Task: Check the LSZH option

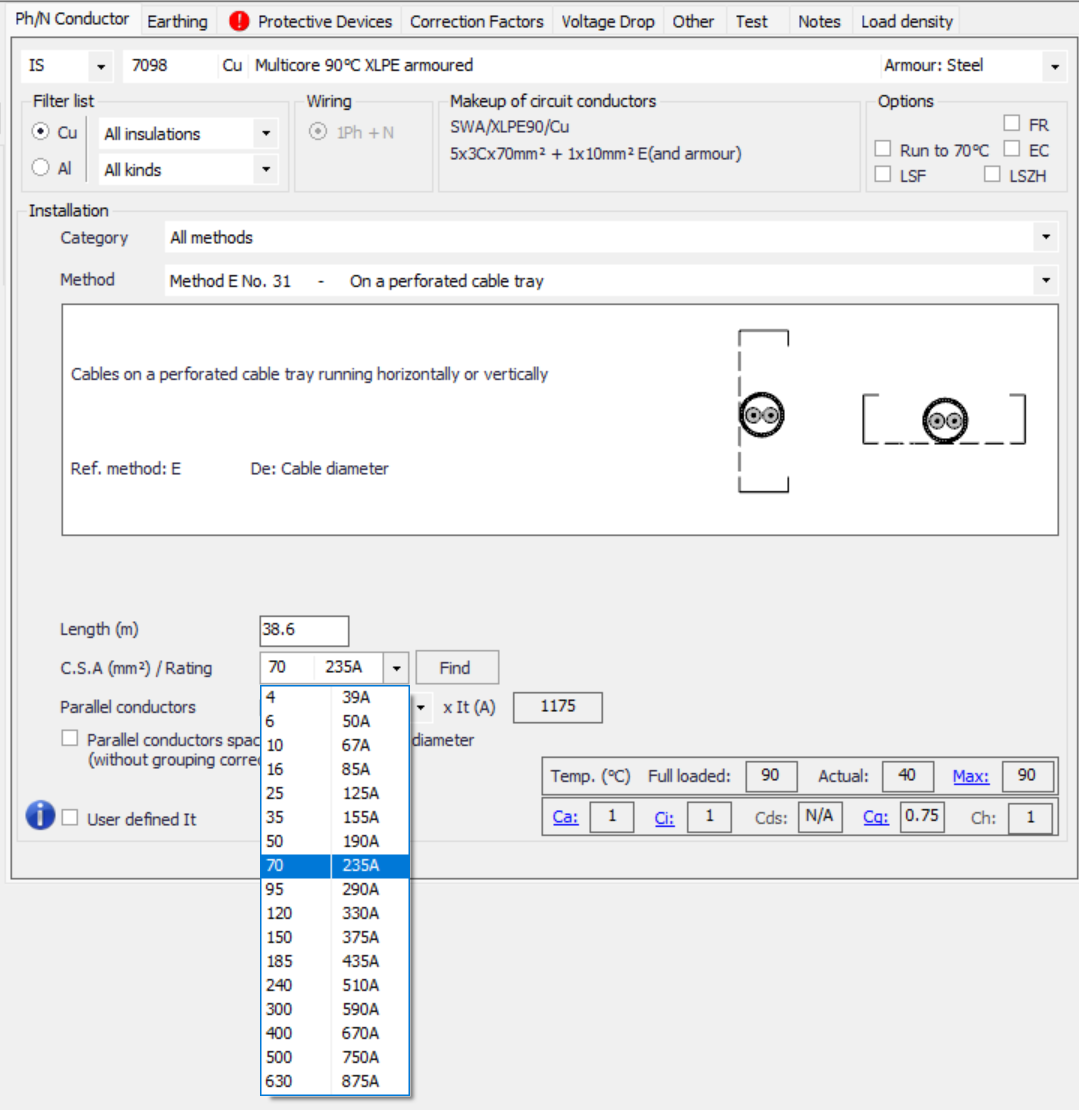Action: click(992, 174)
